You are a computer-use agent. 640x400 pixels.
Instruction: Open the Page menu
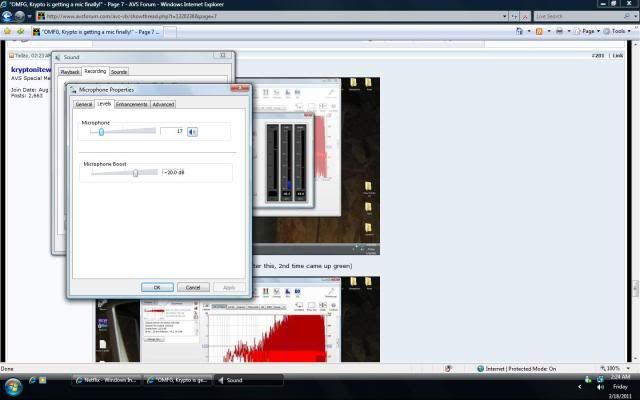point(587,31)
